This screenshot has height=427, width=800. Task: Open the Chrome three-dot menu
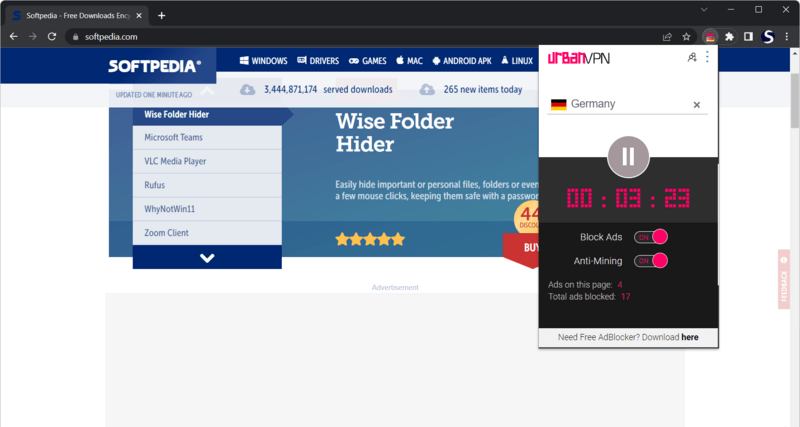pos(787,37)
